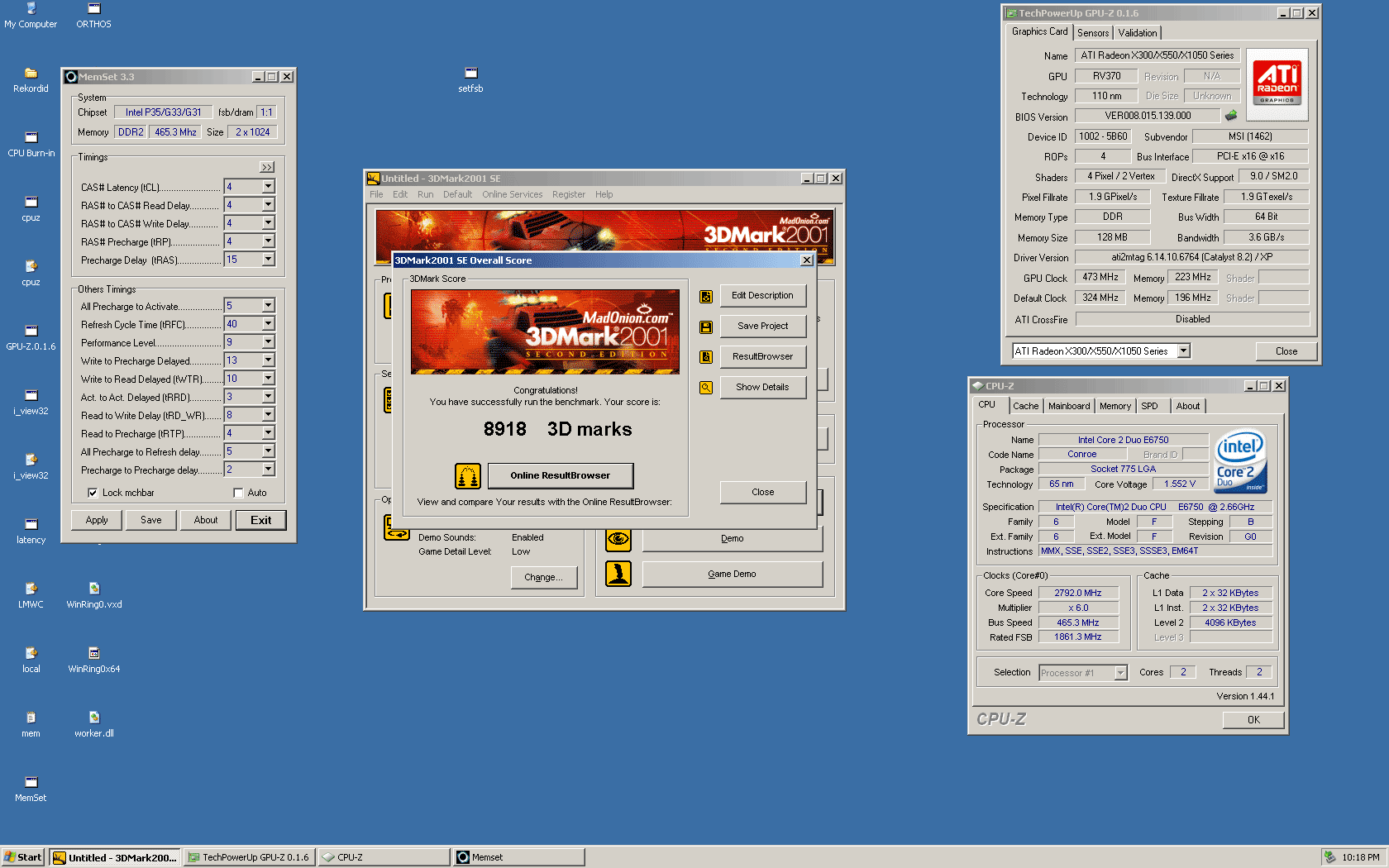Toggle the Auto checkbox in MemSet
The image size is (1389, 868).
click(238, 493)
